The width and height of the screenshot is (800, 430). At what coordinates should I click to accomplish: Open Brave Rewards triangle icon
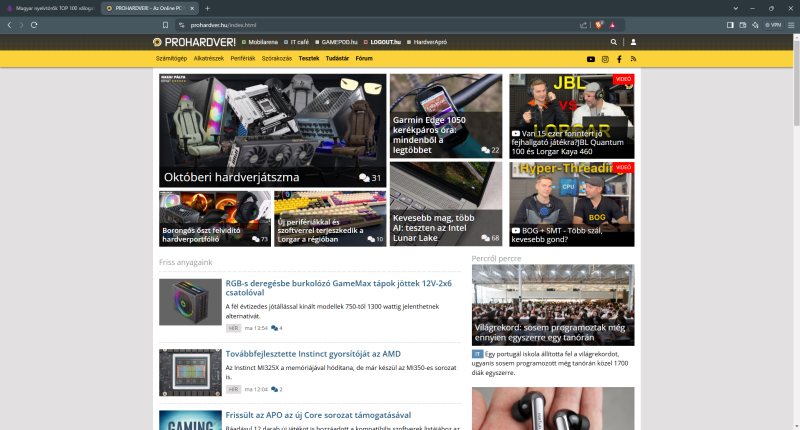click(x=613, y=25)
